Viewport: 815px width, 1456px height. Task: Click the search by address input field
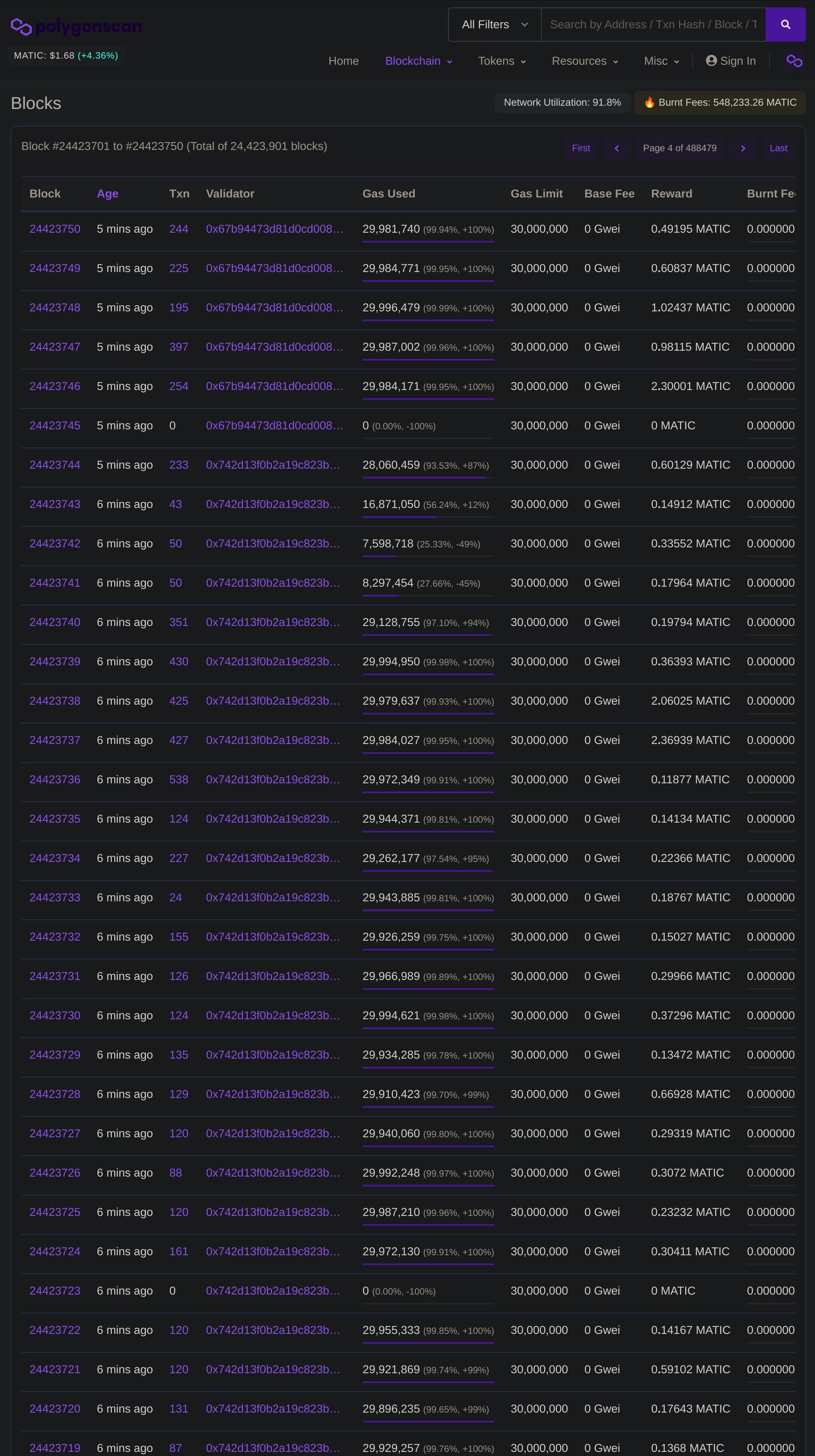click(x=653, y=24)
